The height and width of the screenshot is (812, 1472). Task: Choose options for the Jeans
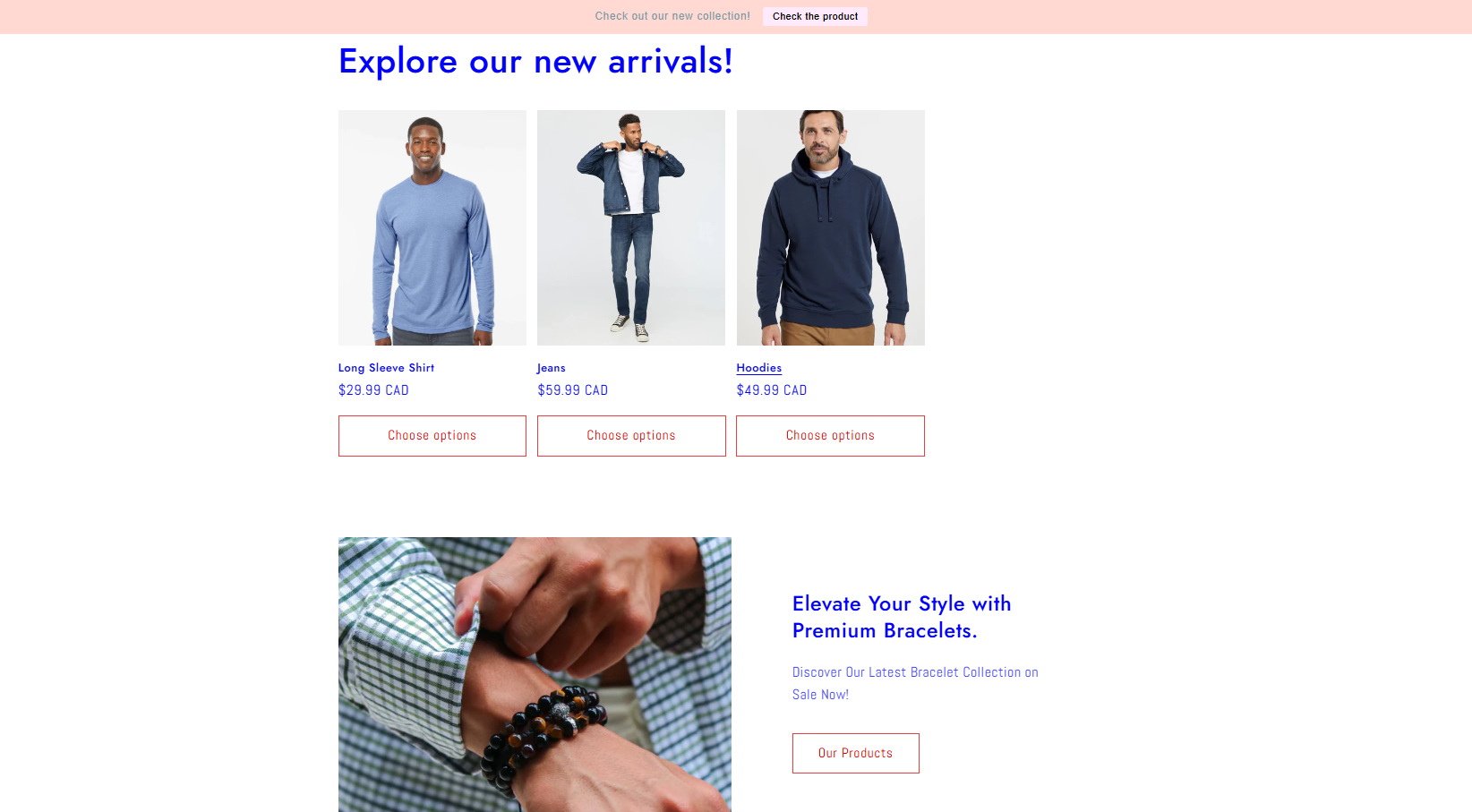pyautogui.click(x=631, y=436)
